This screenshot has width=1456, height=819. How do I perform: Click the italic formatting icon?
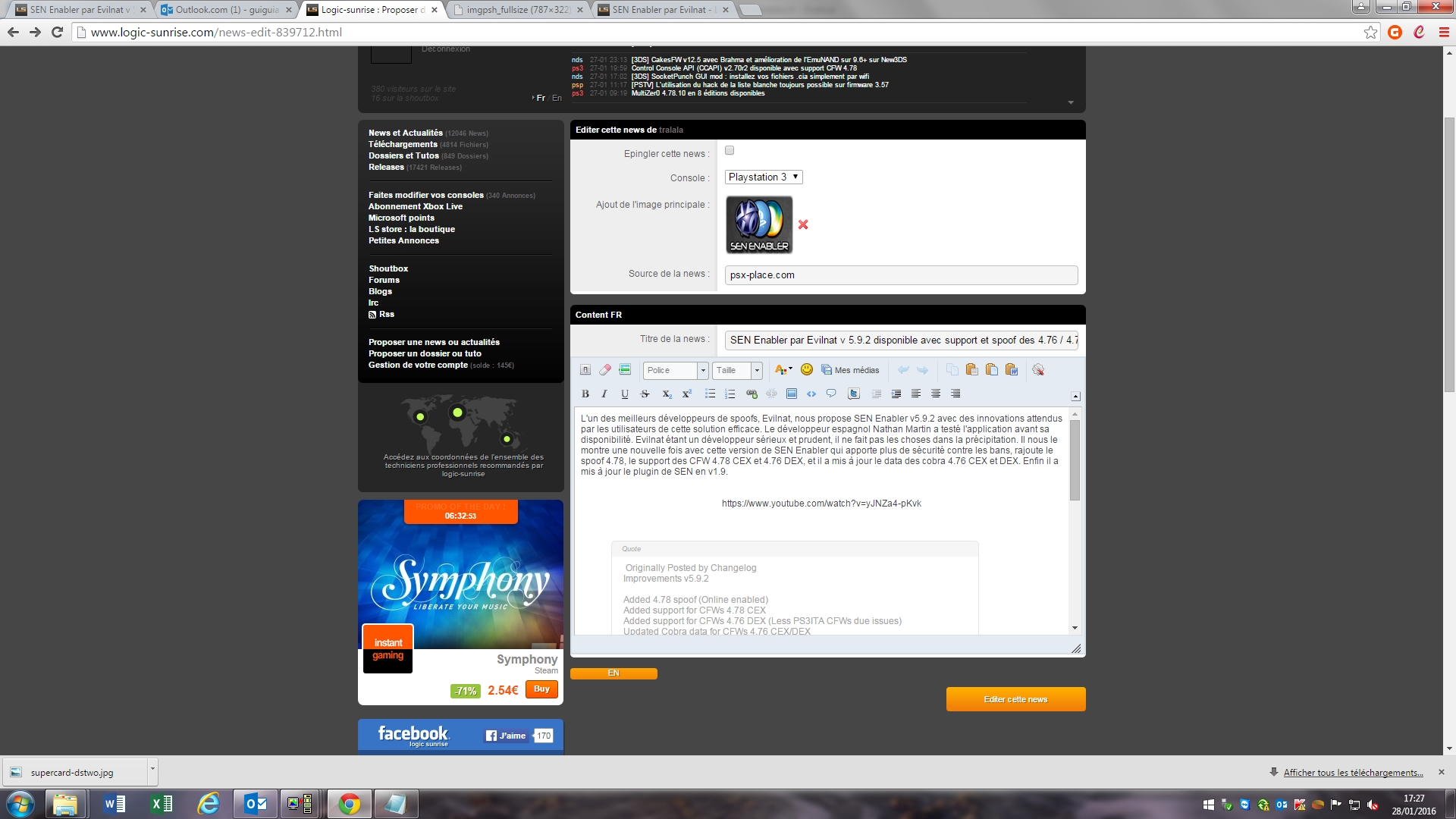click(604, 394)
